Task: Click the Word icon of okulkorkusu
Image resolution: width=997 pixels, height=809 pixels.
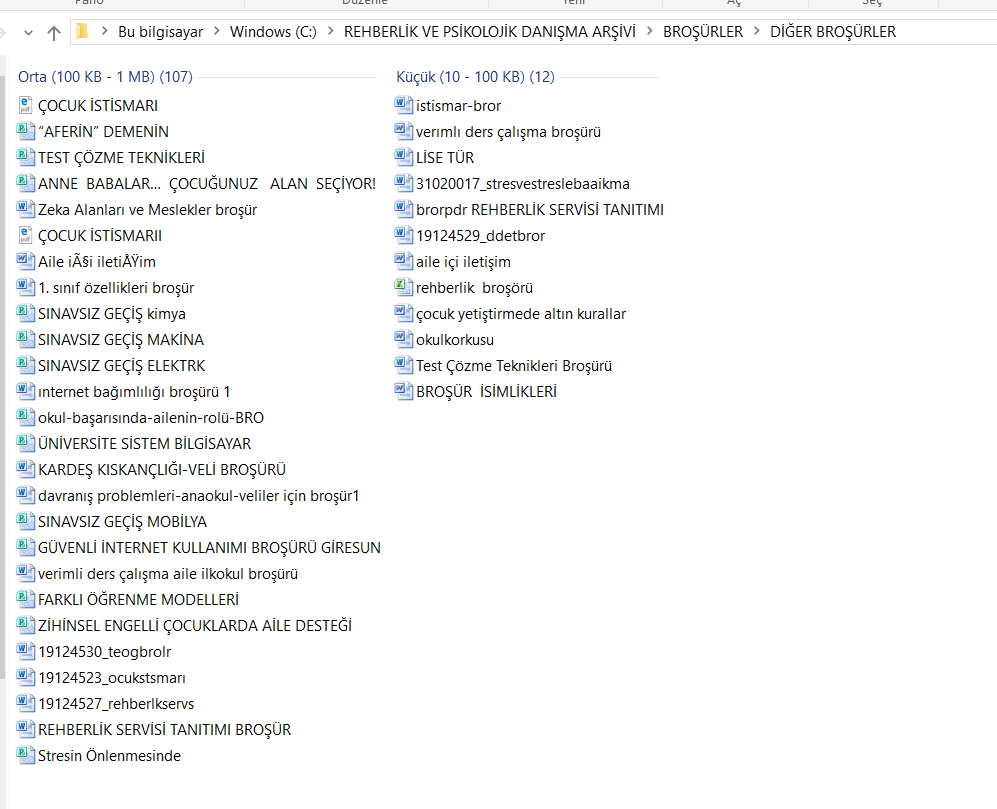Action: point(404,340)
